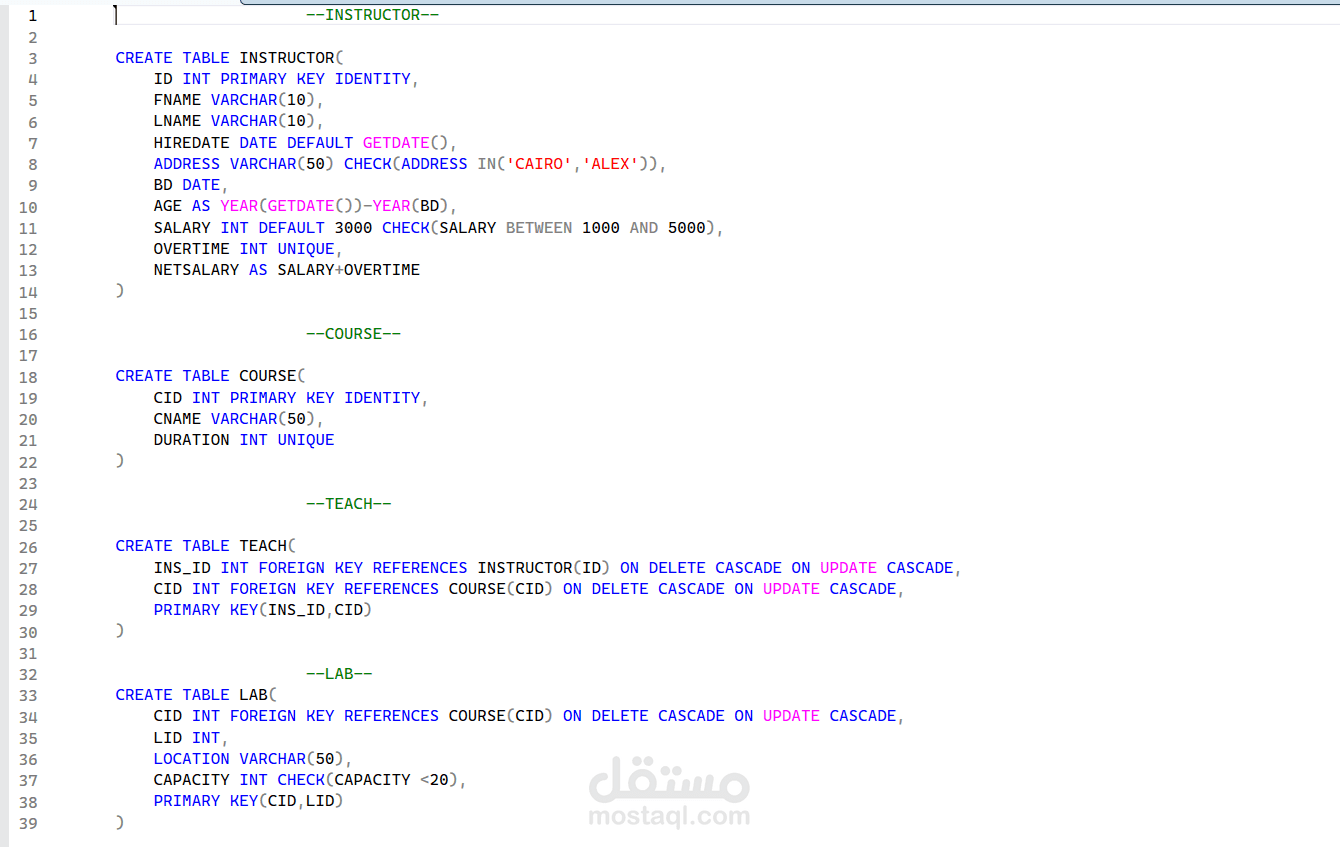Click the PRIMARY KEY(CID,LID) definition
Image resolution: width=1340 pixels, height=847 pixels.
[x=248, y=800]
